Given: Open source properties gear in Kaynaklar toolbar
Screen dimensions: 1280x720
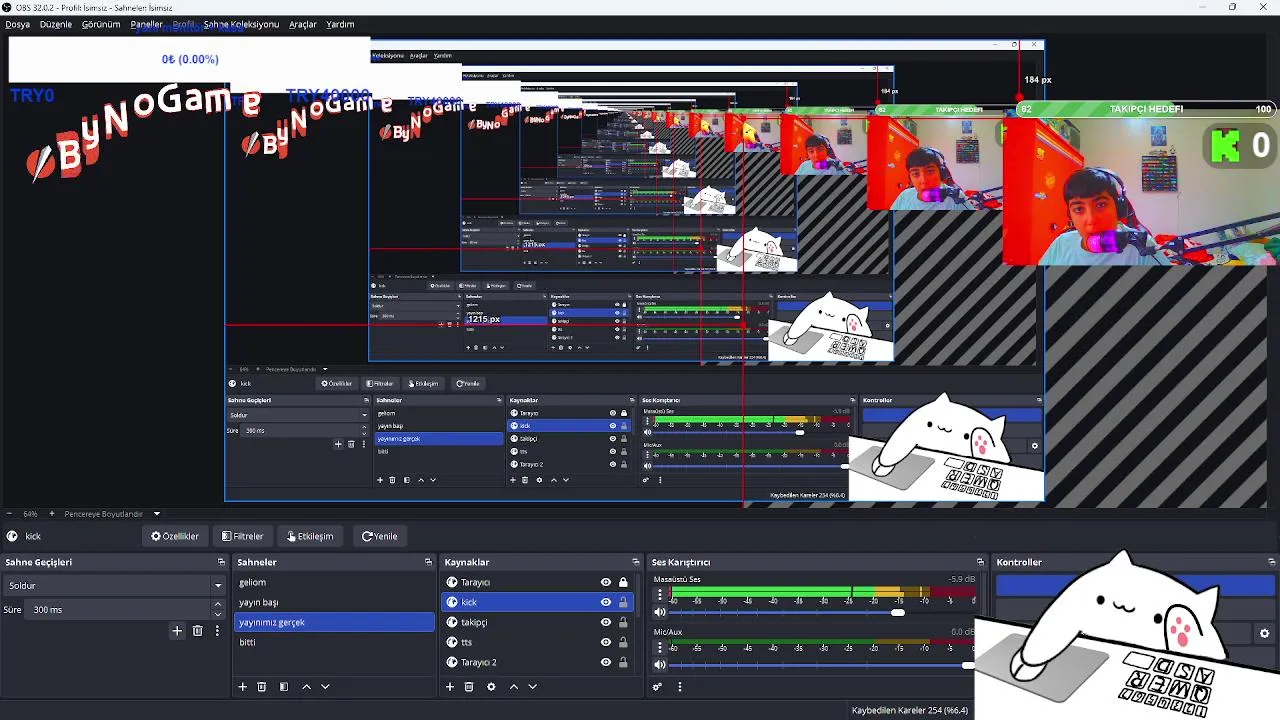Looking at the screenshot, I should coord(491,687).
